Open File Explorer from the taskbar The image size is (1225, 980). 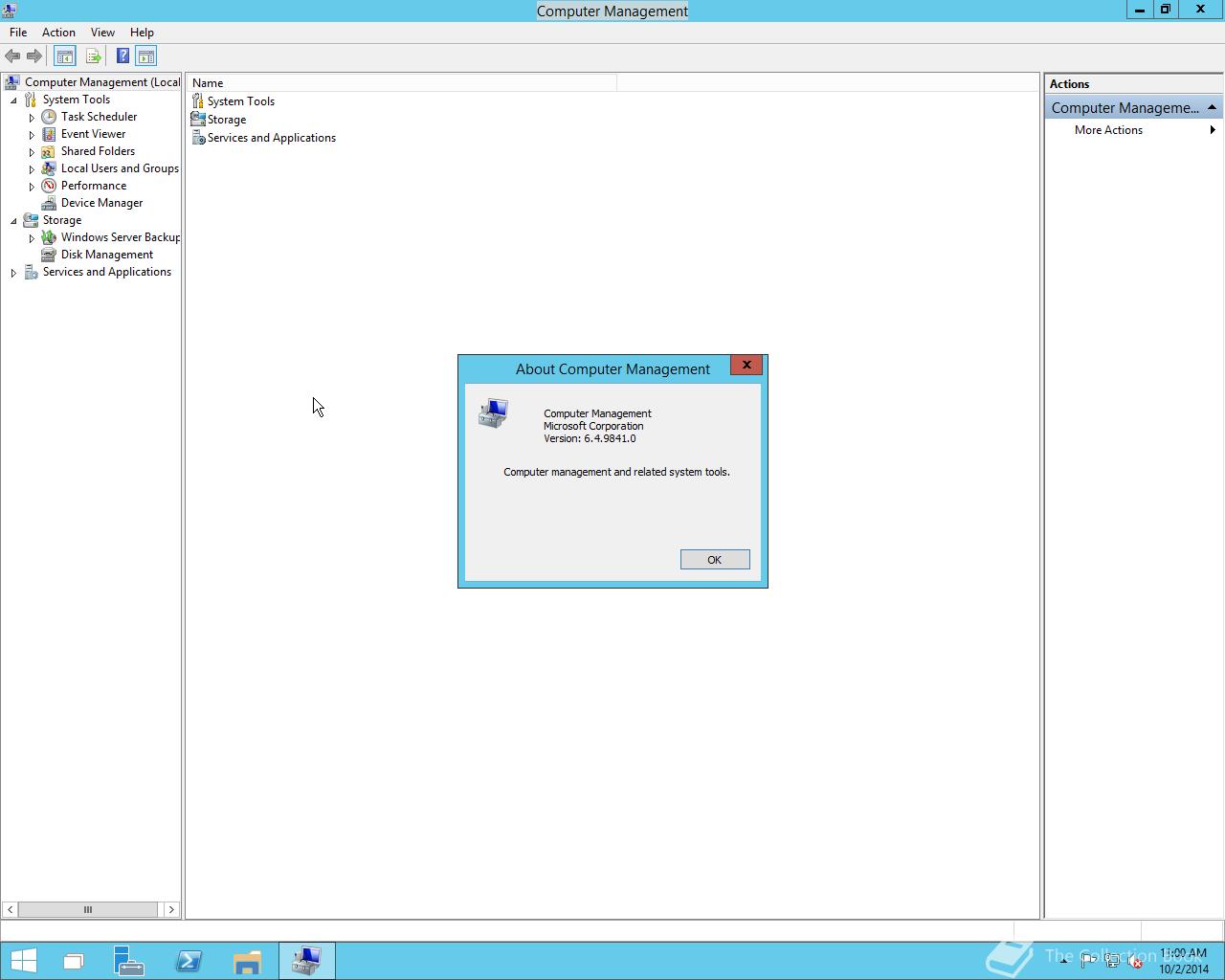[247, 961]
